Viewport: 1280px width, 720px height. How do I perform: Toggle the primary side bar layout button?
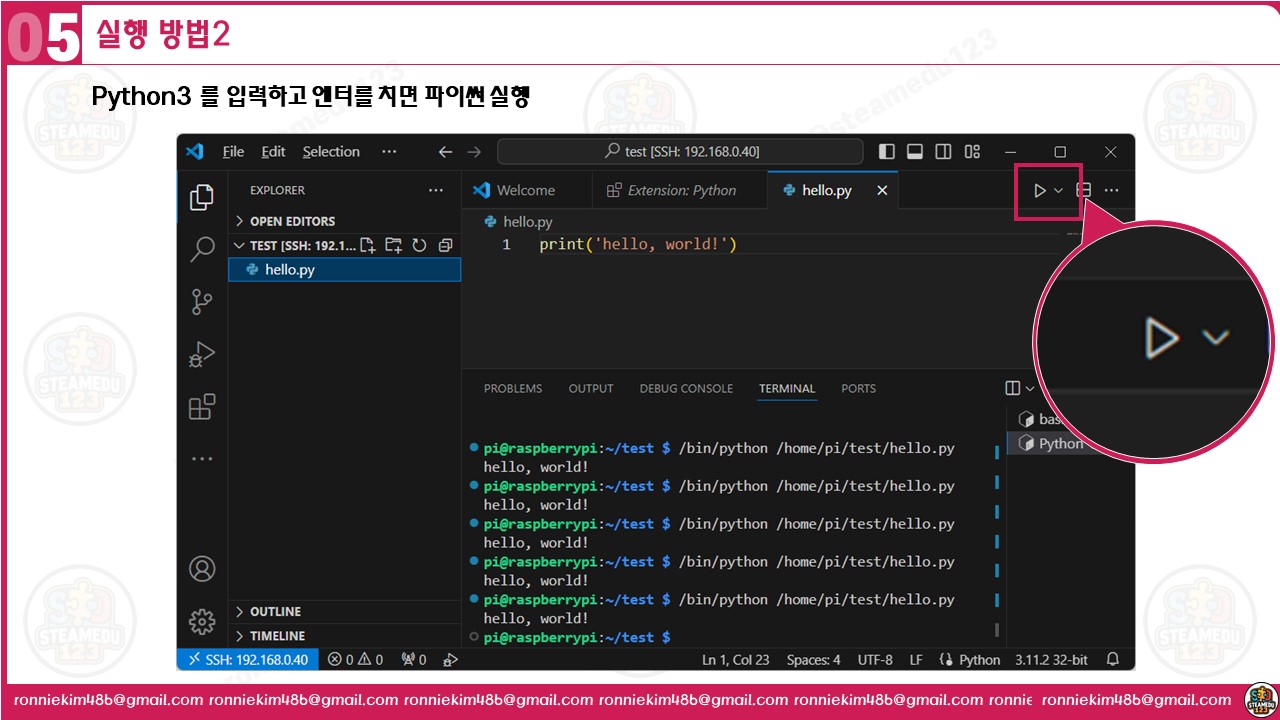pos(887,152)
